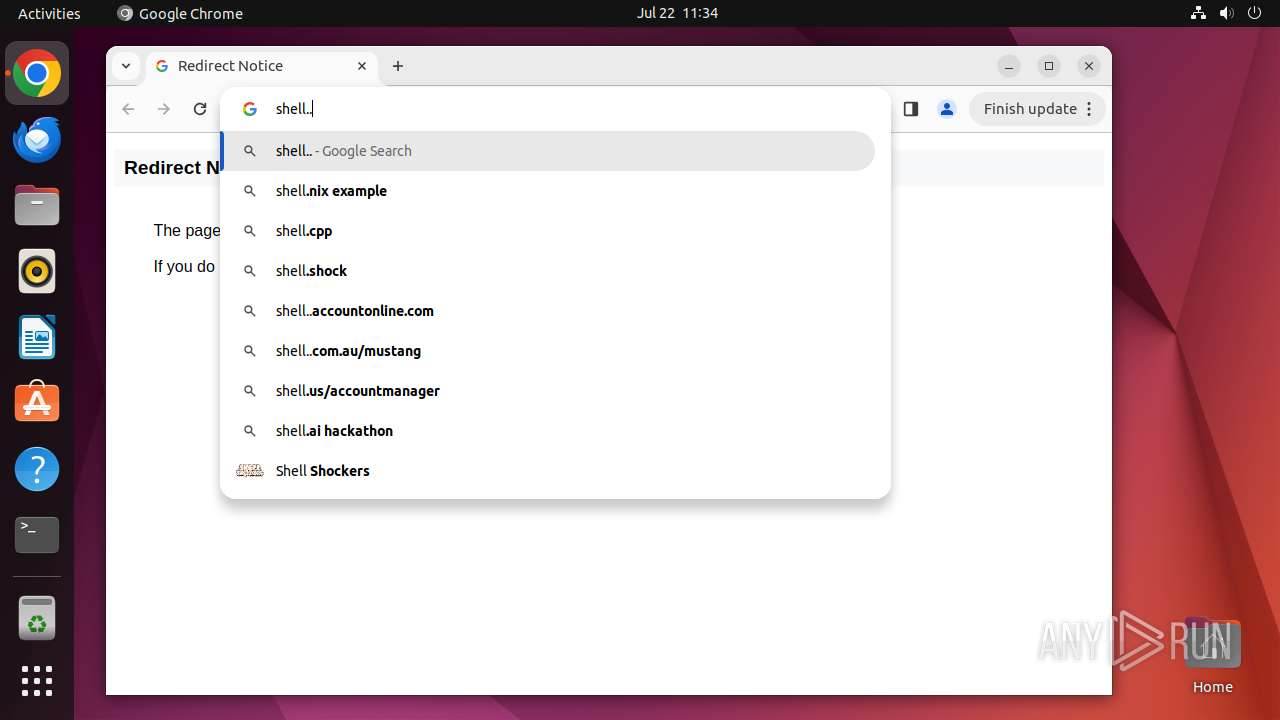Viewport: 1280px width, 720px height.
Task: Launch Thunderbird mail from the dock
Action: point(37,139)
